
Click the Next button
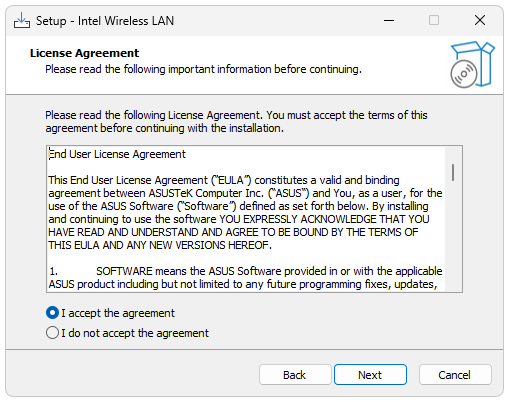click(x=370, y=375)
